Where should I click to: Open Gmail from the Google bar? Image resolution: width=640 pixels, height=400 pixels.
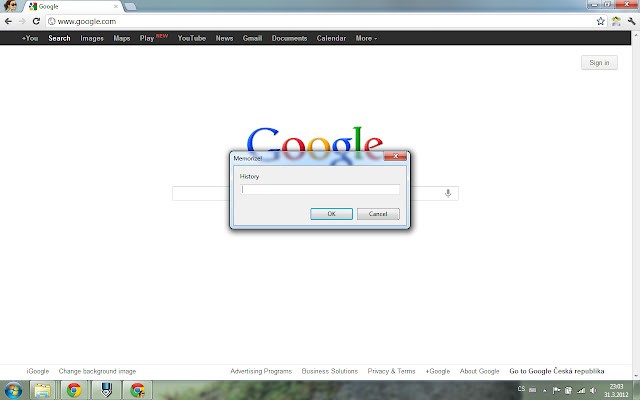pyautogui.click(x=252, y=38)
